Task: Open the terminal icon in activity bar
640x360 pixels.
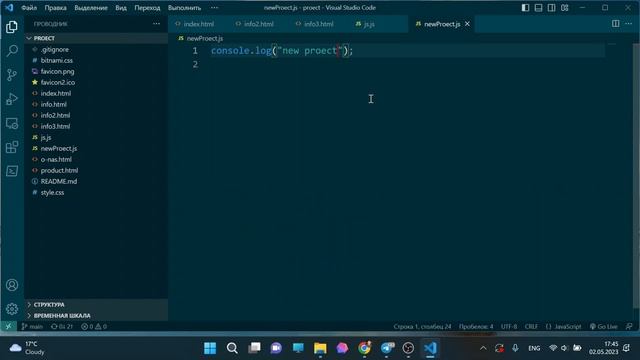Action: click(x=12, y=171)
